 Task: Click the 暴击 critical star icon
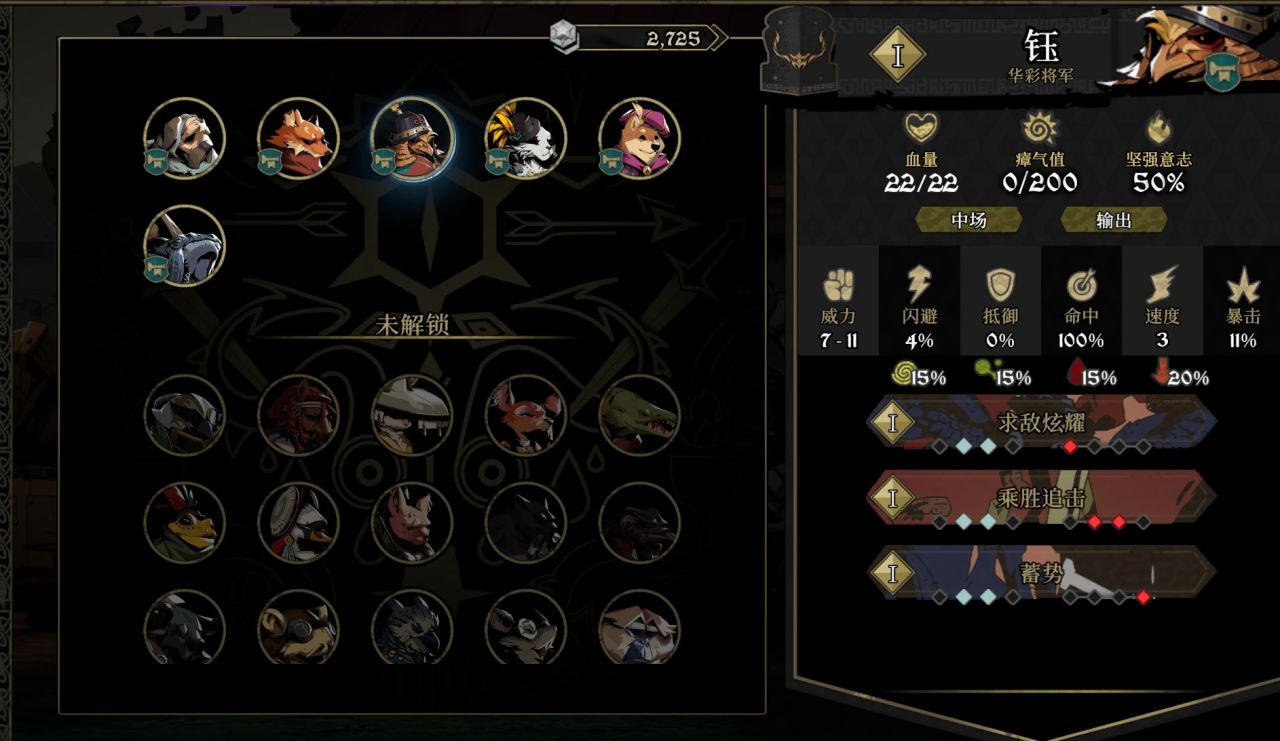[1243, 287]
